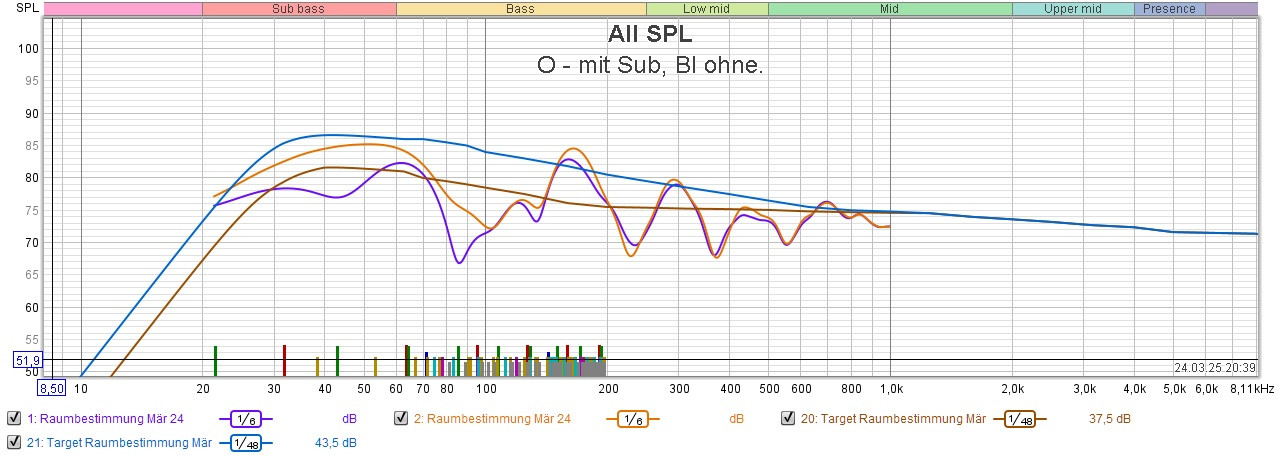1280x457 pixels.
Task: Click the 5,0k frequency axis tick label
Action: click(1175, 388)
